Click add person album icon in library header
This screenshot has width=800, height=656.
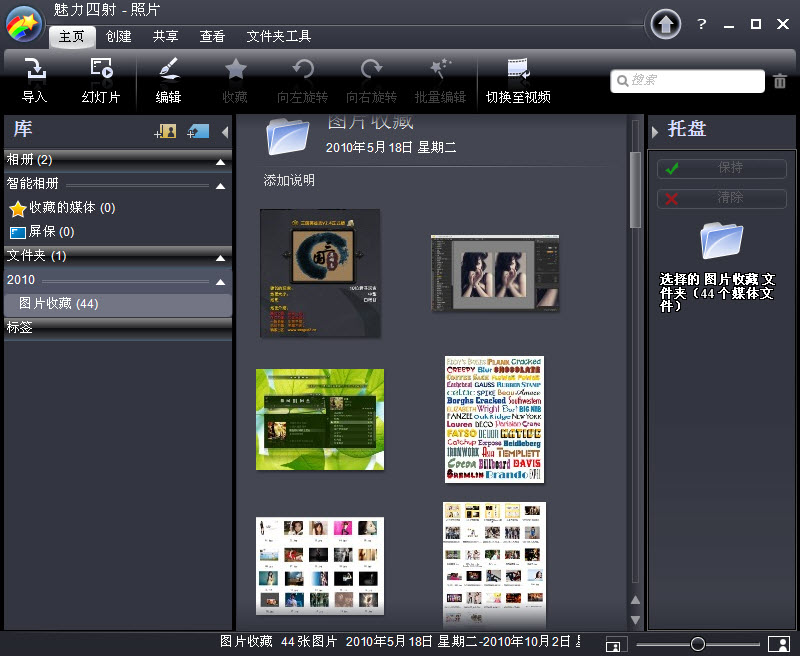coord(165,132)
